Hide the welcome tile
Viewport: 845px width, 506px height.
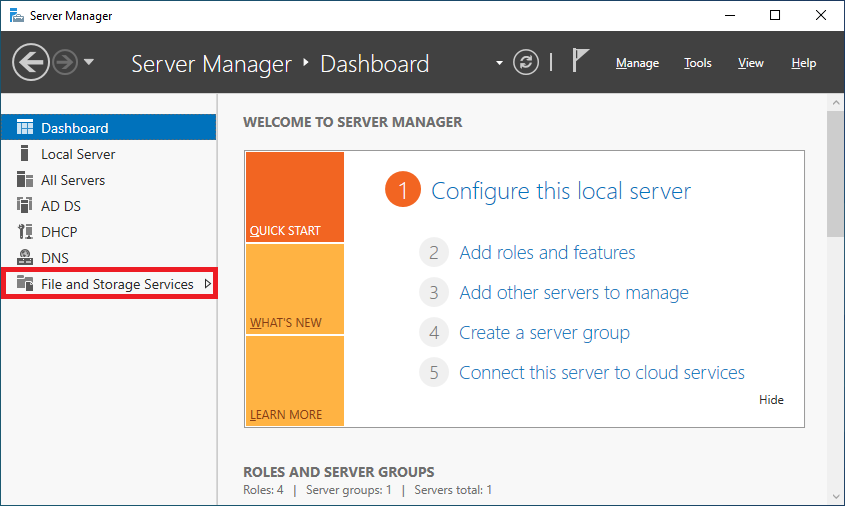tap(771, 400)
